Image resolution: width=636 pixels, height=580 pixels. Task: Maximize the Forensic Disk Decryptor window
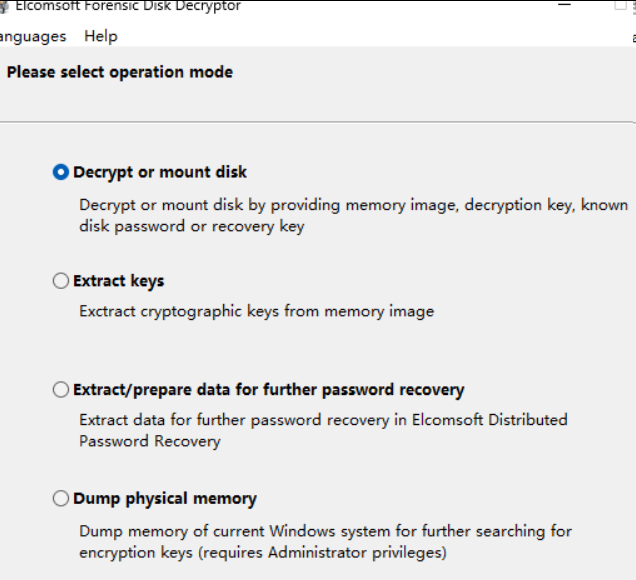(621, 5)
